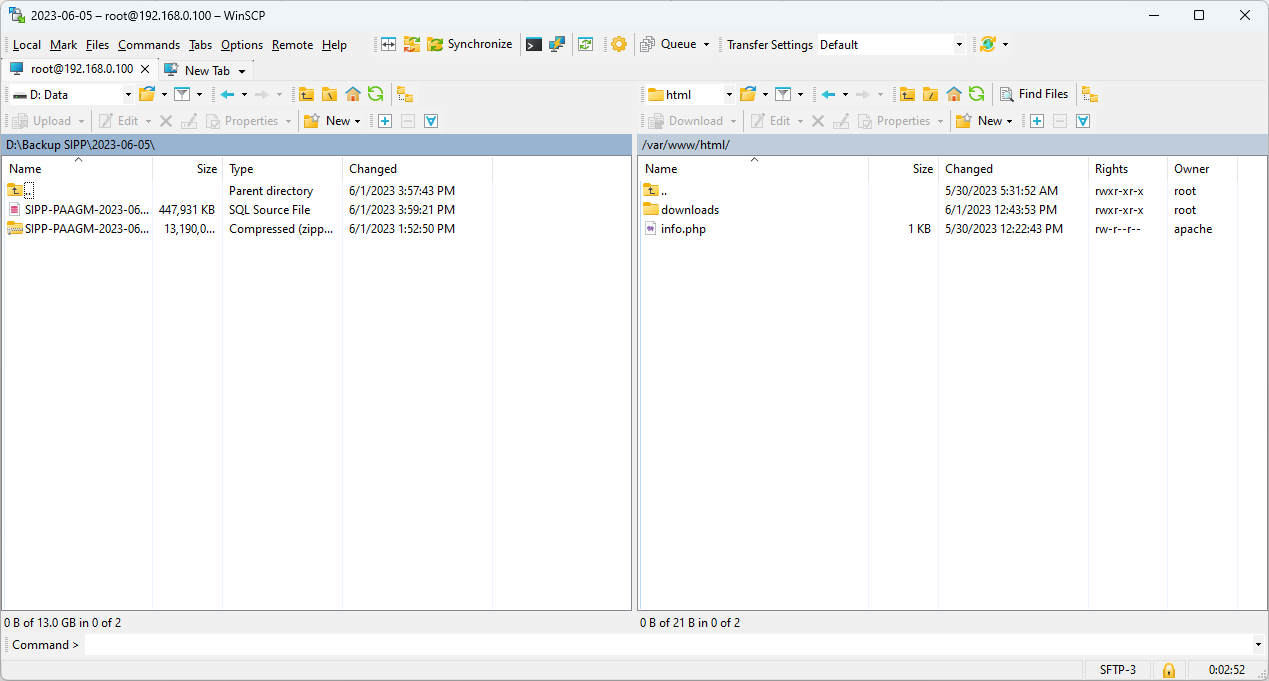This screenshot has height=681, width=1269.
Task: Select the local Parent directory row
Action: (x=248, y=191)
